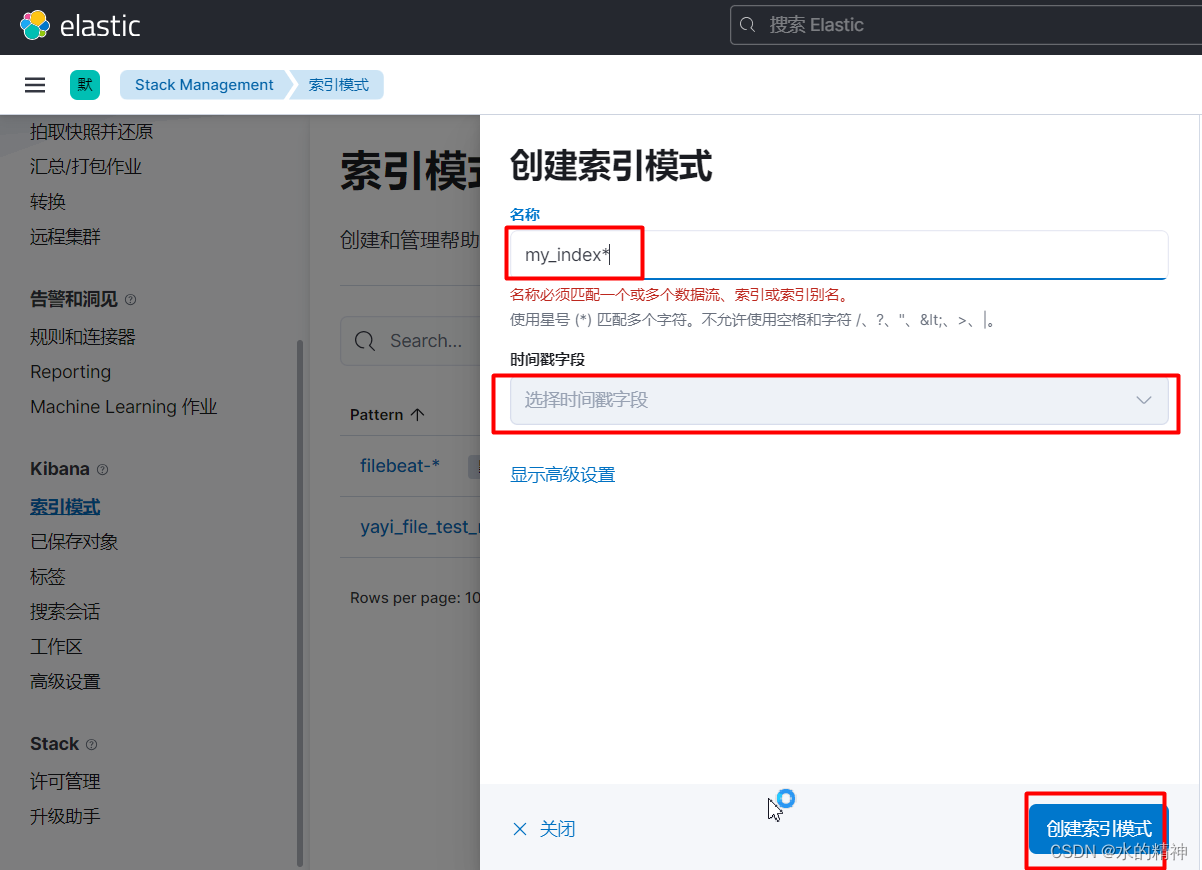Go to the Stack Management breadcrumb
1202x870 pixels.
coord(204,85)
